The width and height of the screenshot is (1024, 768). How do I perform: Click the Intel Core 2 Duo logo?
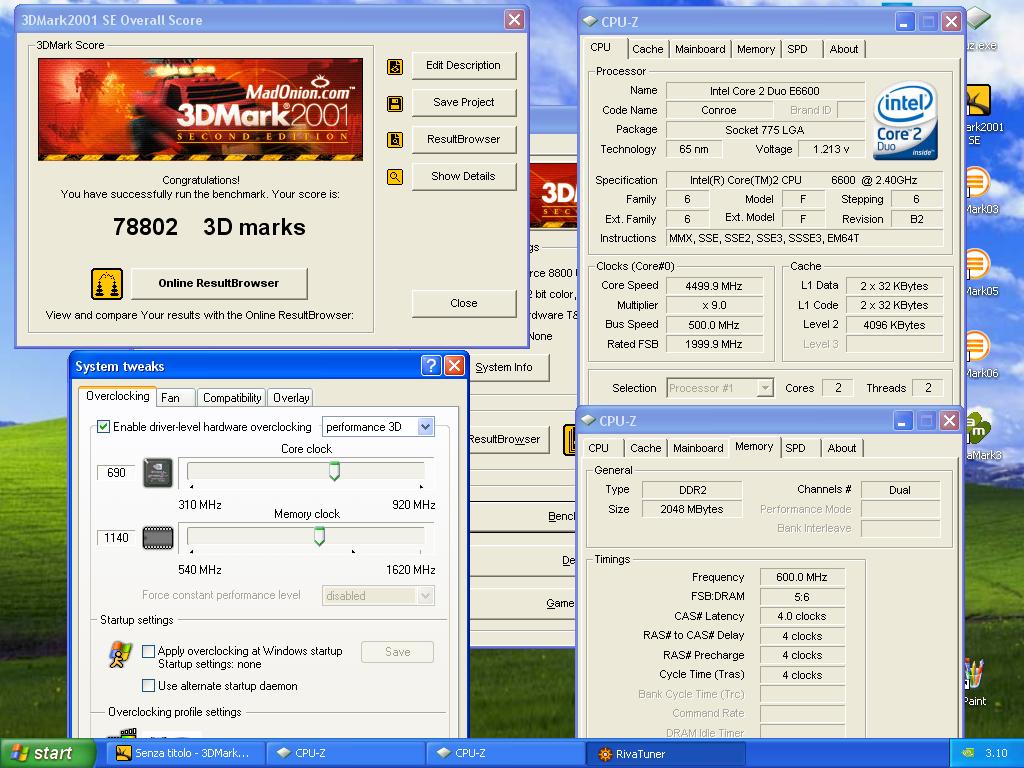pyautogui.click(x=905, y=121)
